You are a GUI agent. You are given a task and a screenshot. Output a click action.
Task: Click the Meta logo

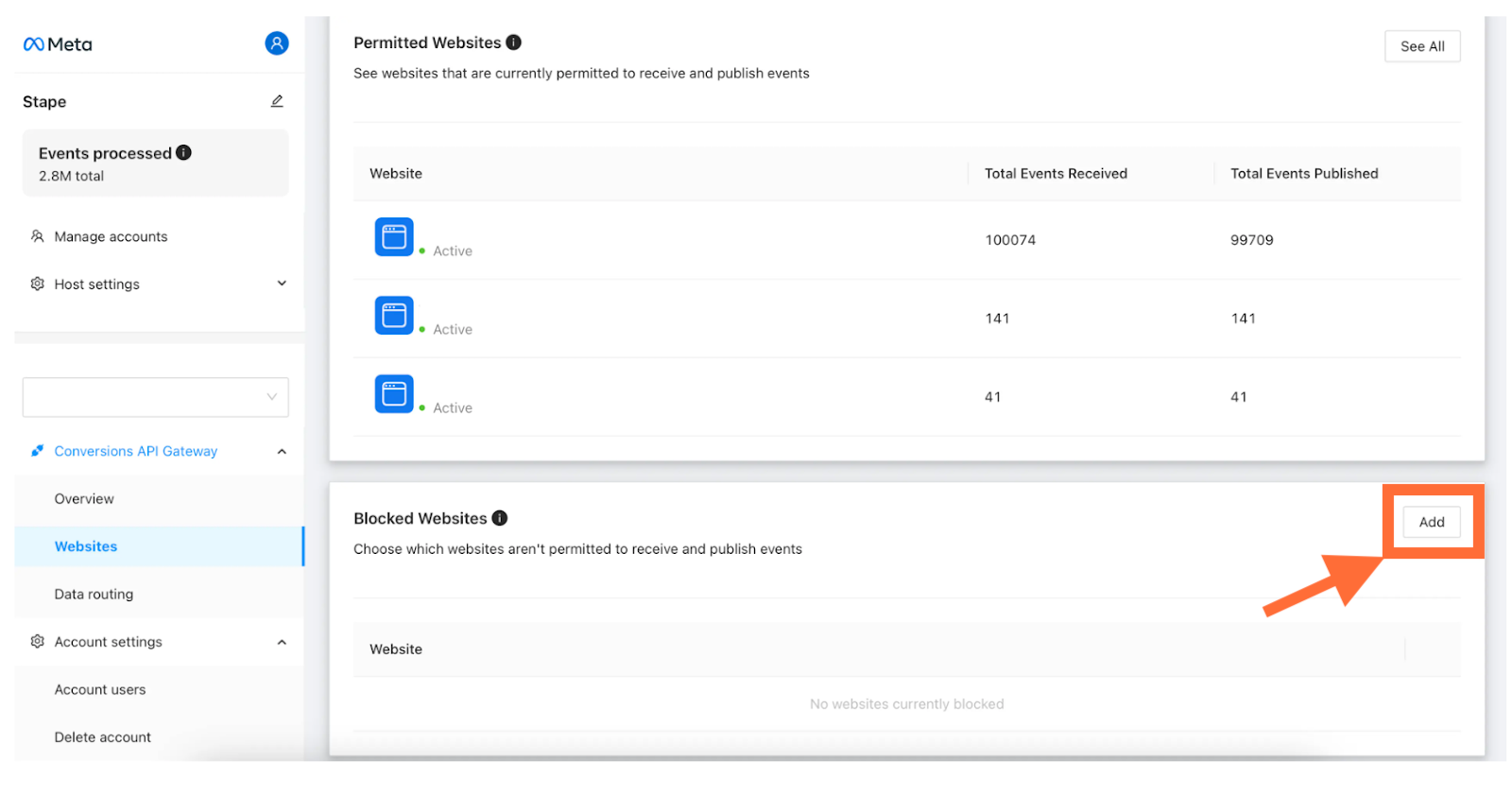[58, 44]
